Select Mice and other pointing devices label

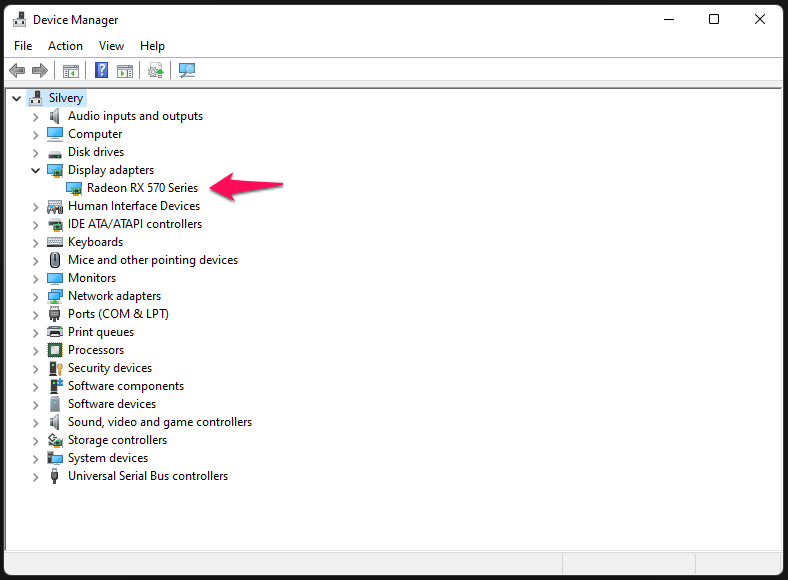coord(153,260)
